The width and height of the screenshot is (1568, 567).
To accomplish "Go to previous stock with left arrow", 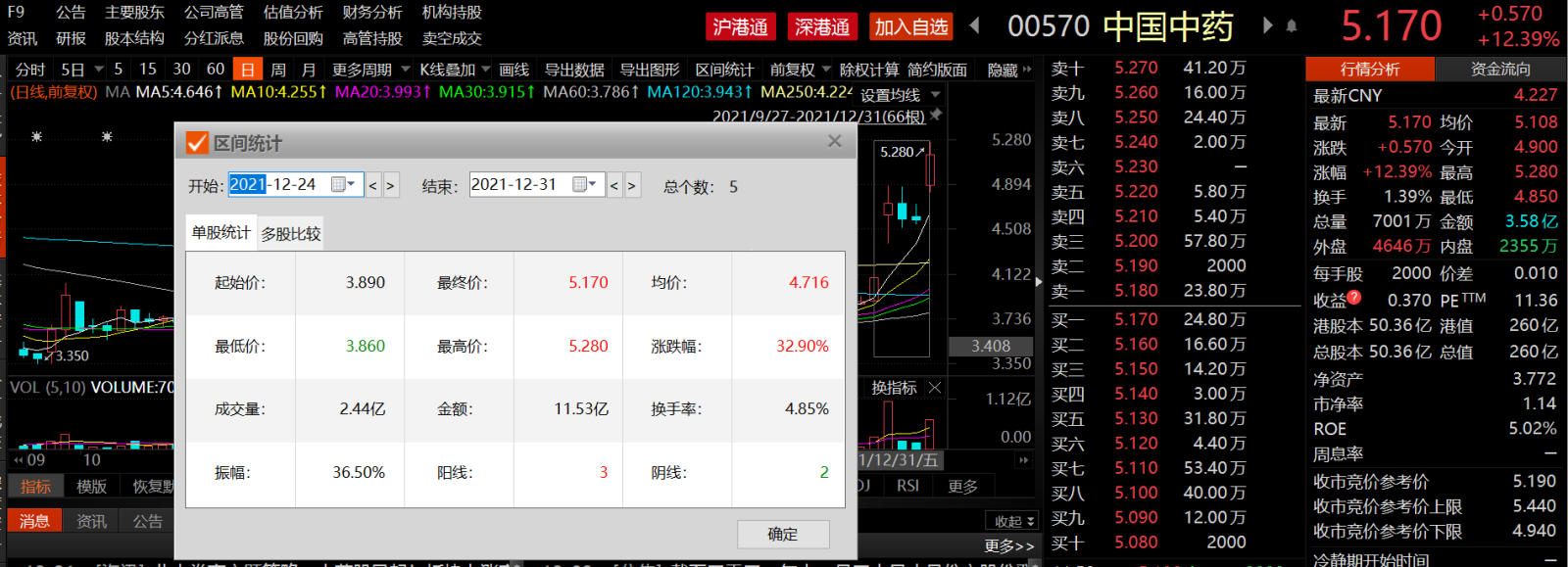I will pos(975,25).
